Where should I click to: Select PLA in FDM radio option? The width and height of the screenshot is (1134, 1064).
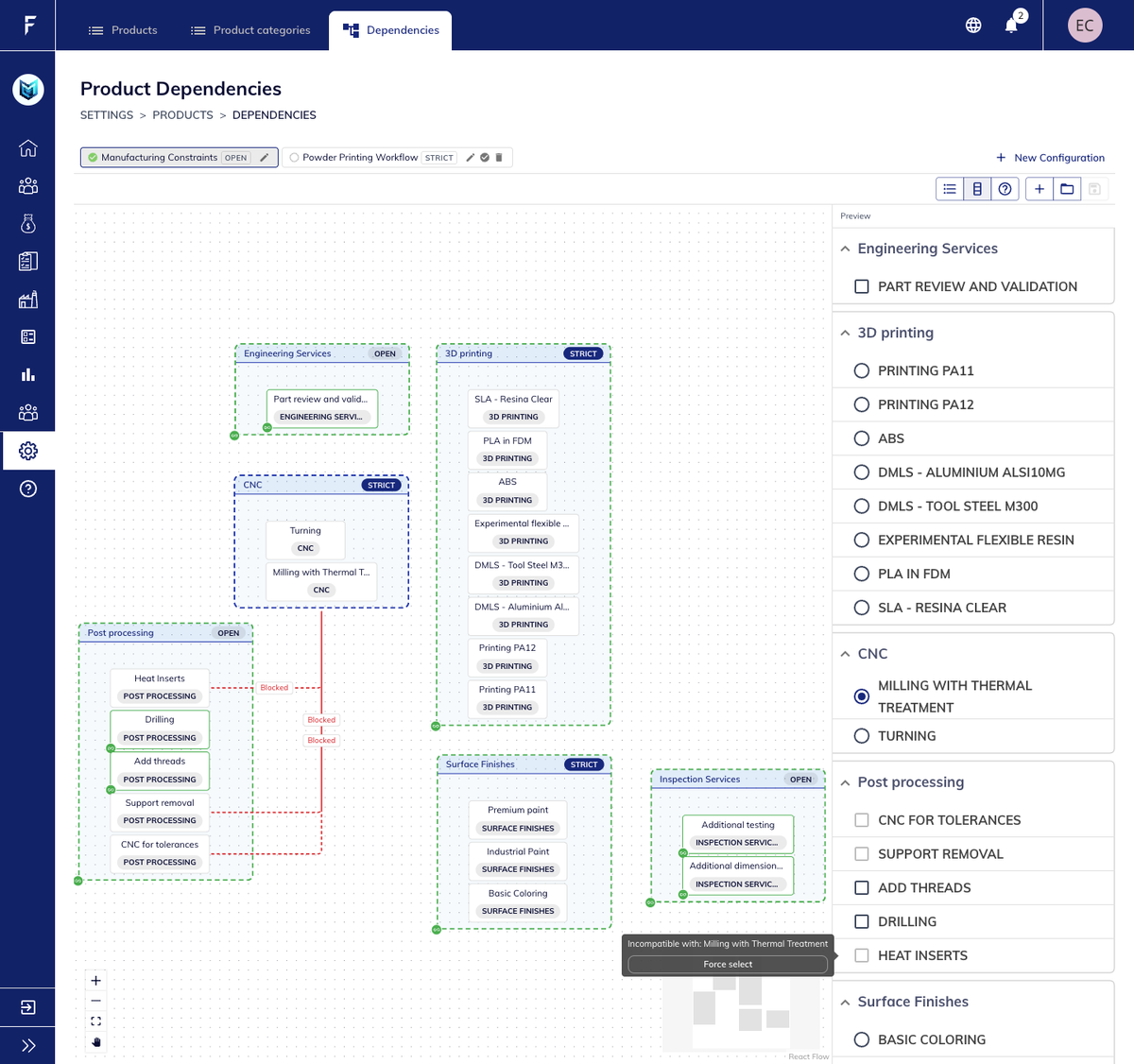click(x=862, y=574)
